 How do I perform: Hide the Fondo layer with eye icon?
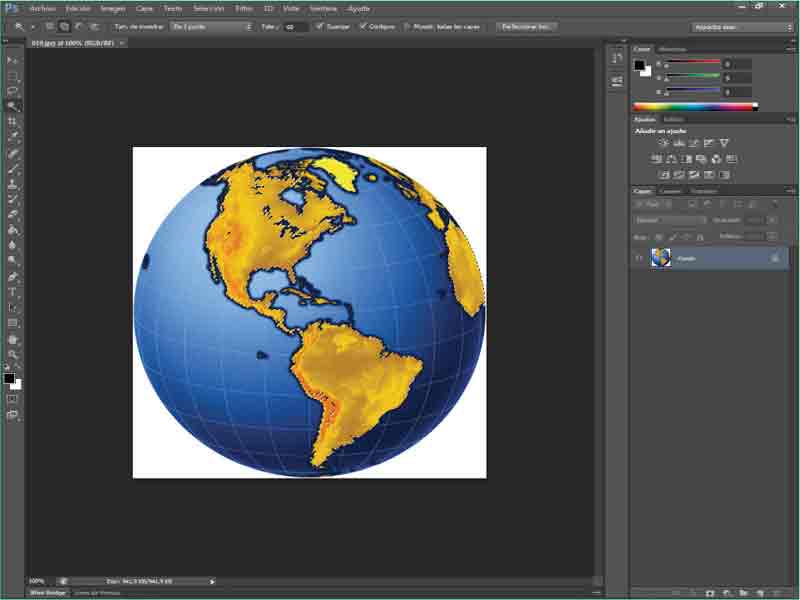[640, 258]
